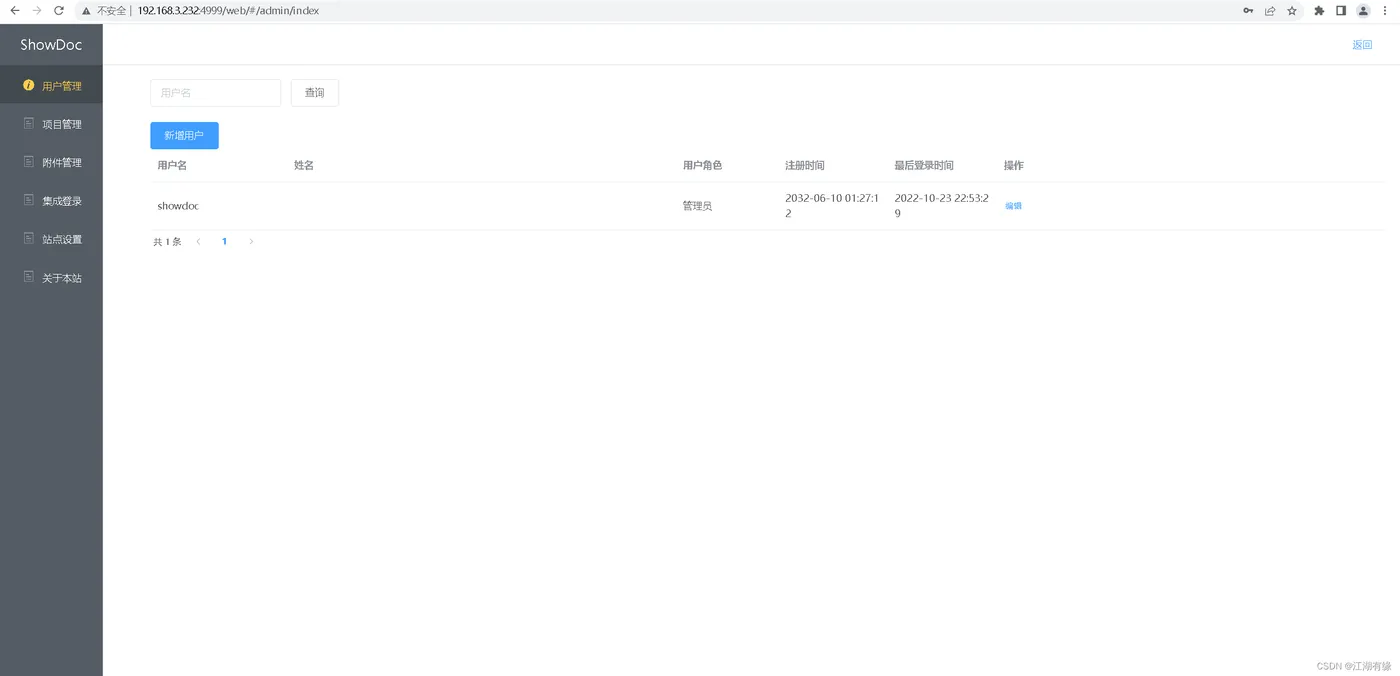1400x676 pixels.
Task: Open 附件管理 in the sidebar
Action: [51, 162]
